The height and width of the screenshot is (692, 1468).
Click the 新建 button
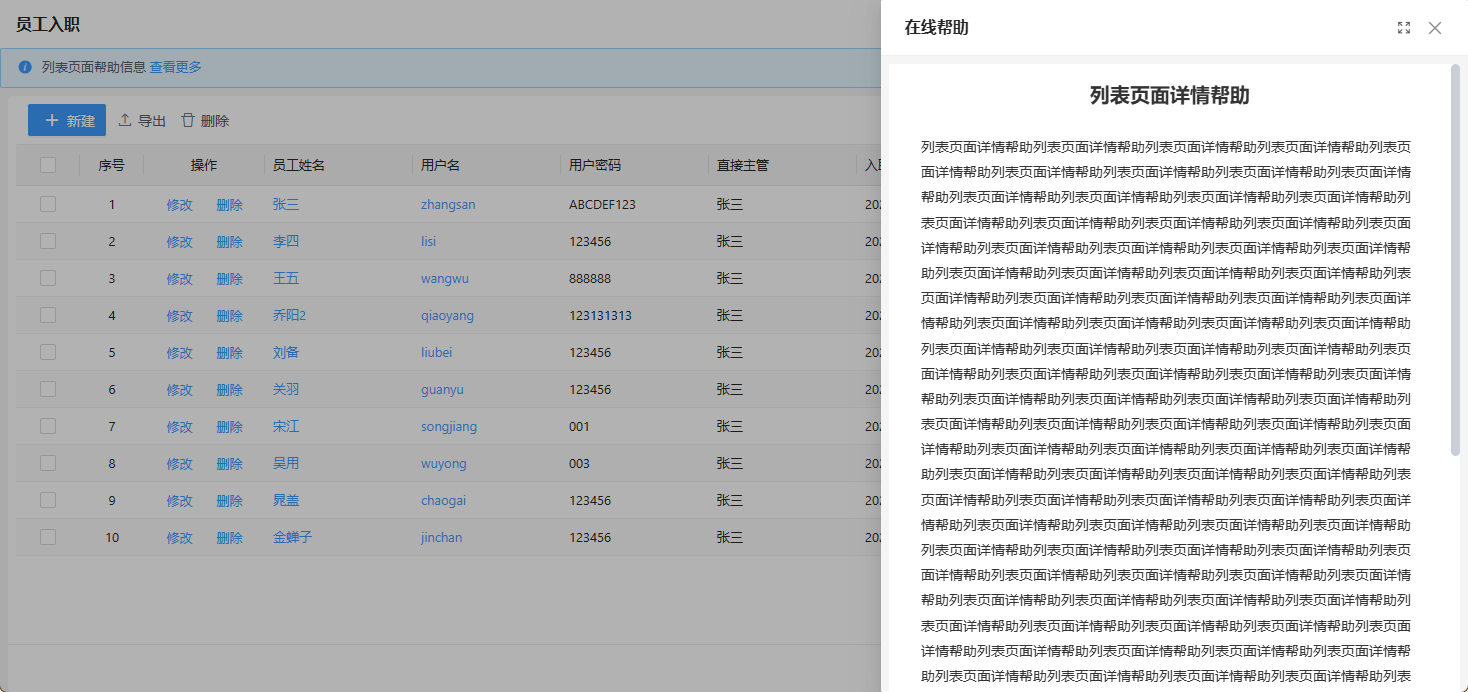coord(67,121)
